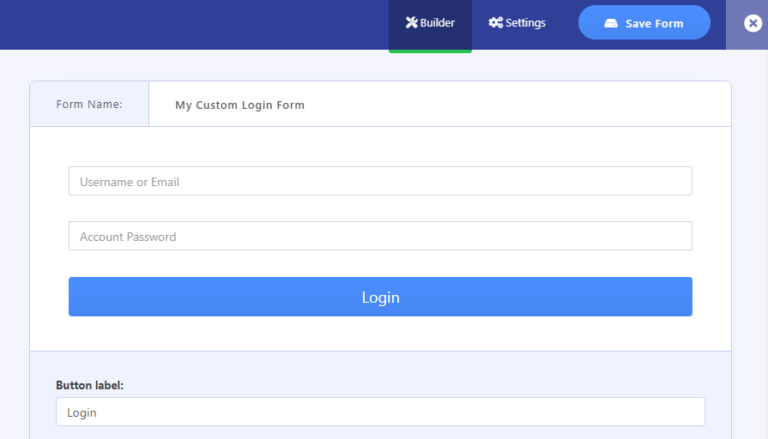Edit the Form Name field
The height and width of the screenshot is (439, 768).
tap(440, 104)
